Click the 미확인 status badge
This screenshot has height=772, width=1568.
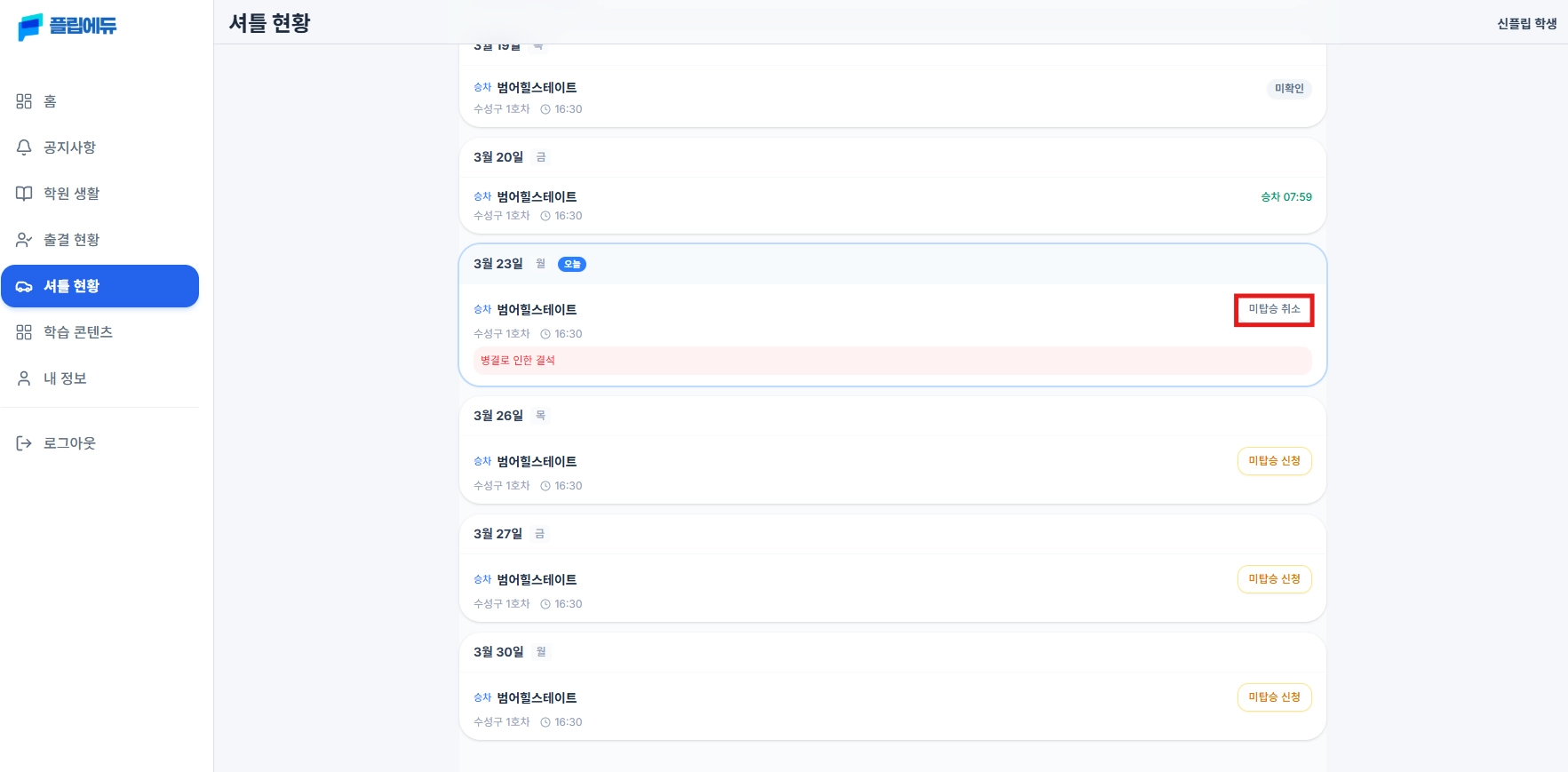[1289, 89]
